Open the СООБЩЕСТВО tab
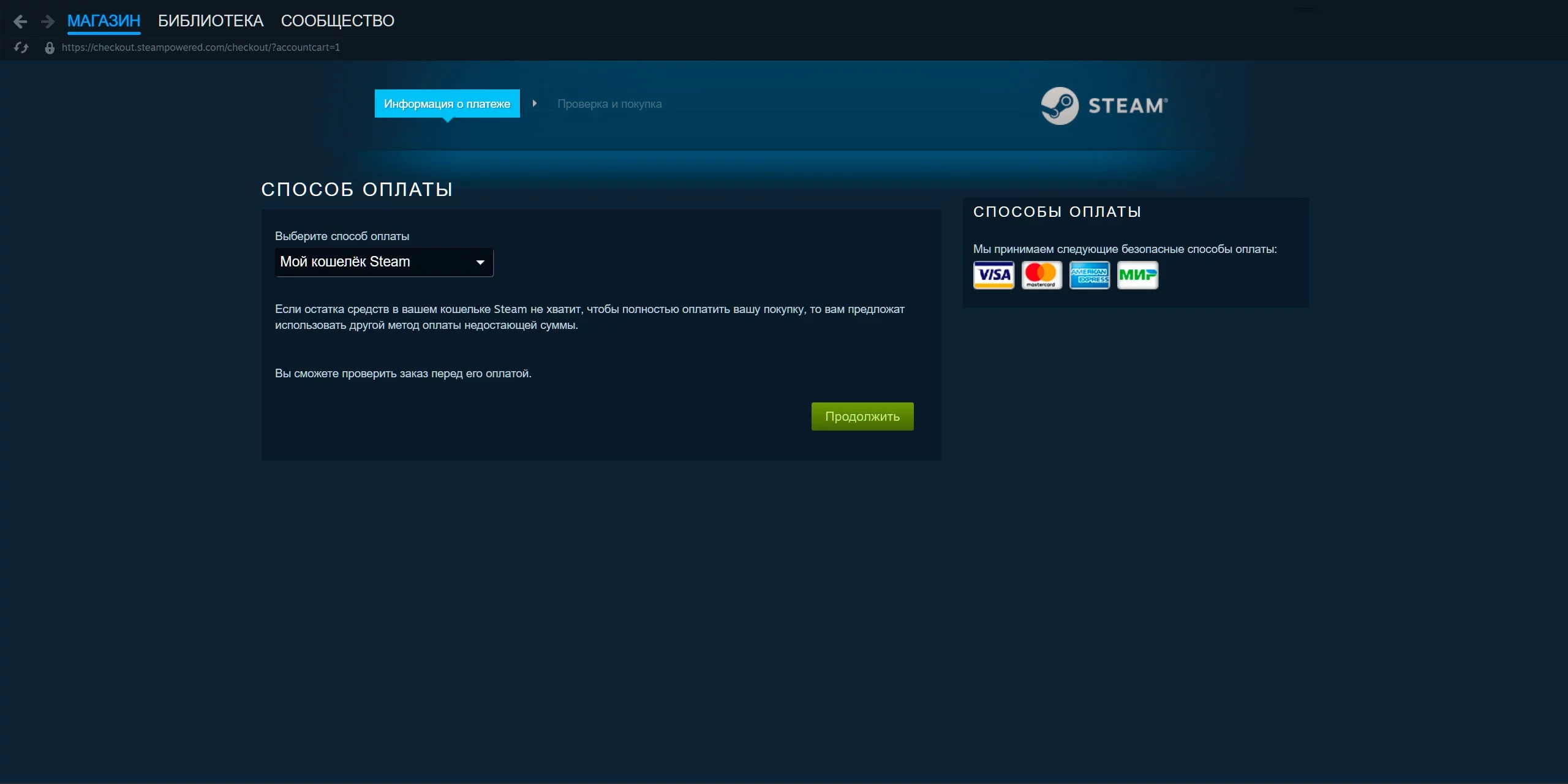The height and width of the screenshot is (784, 1568). pos(337,21)
